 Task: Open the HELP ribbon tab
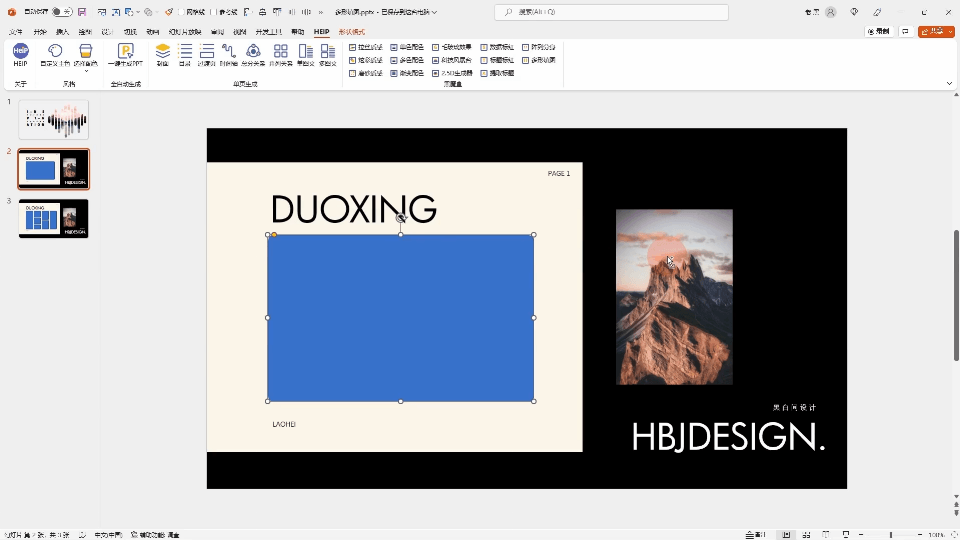pos(321,32)
